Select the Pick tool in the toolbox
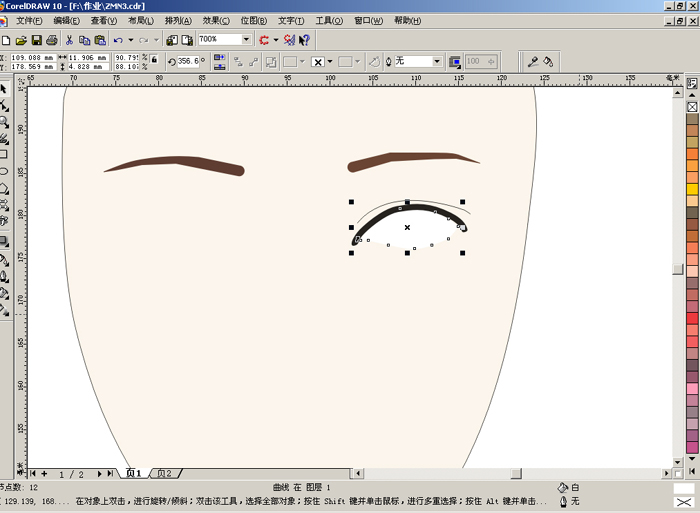Viewport: 700px width, 513px height. pyautogui.click(x=4, y=89)
